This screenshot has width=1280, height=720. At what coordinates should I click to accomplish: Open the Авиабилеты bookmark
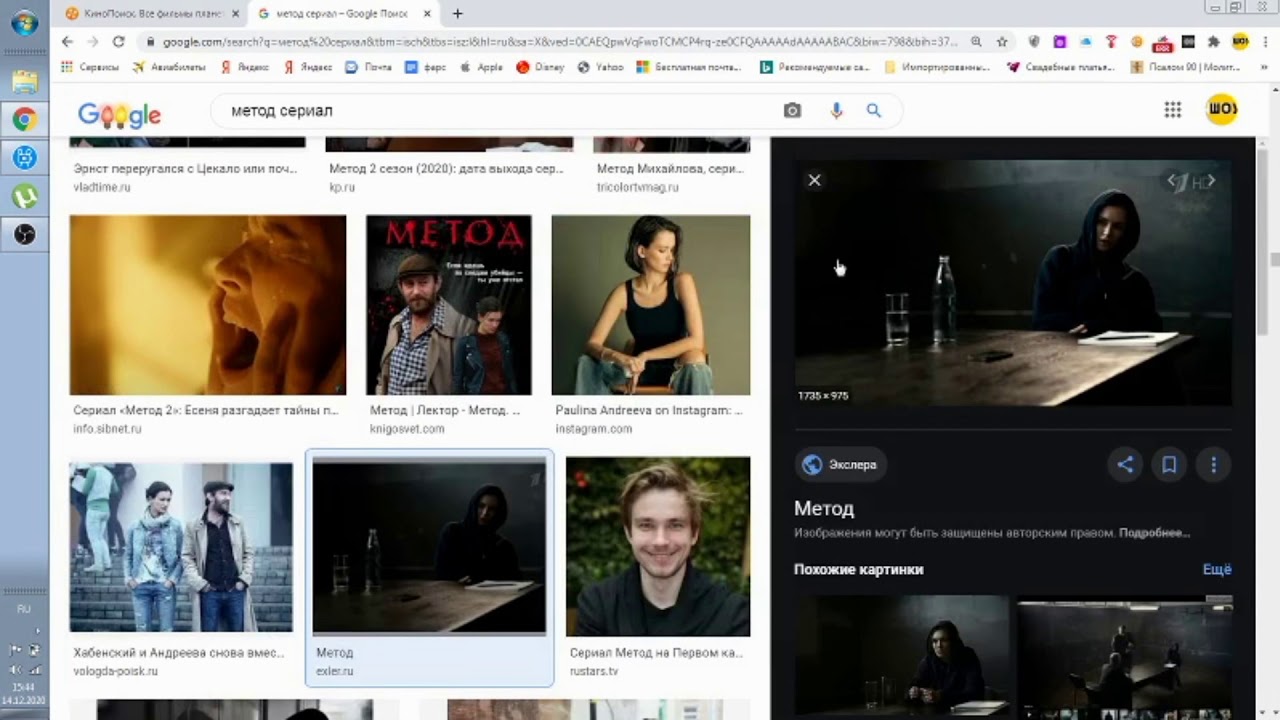tap(169, 67)
